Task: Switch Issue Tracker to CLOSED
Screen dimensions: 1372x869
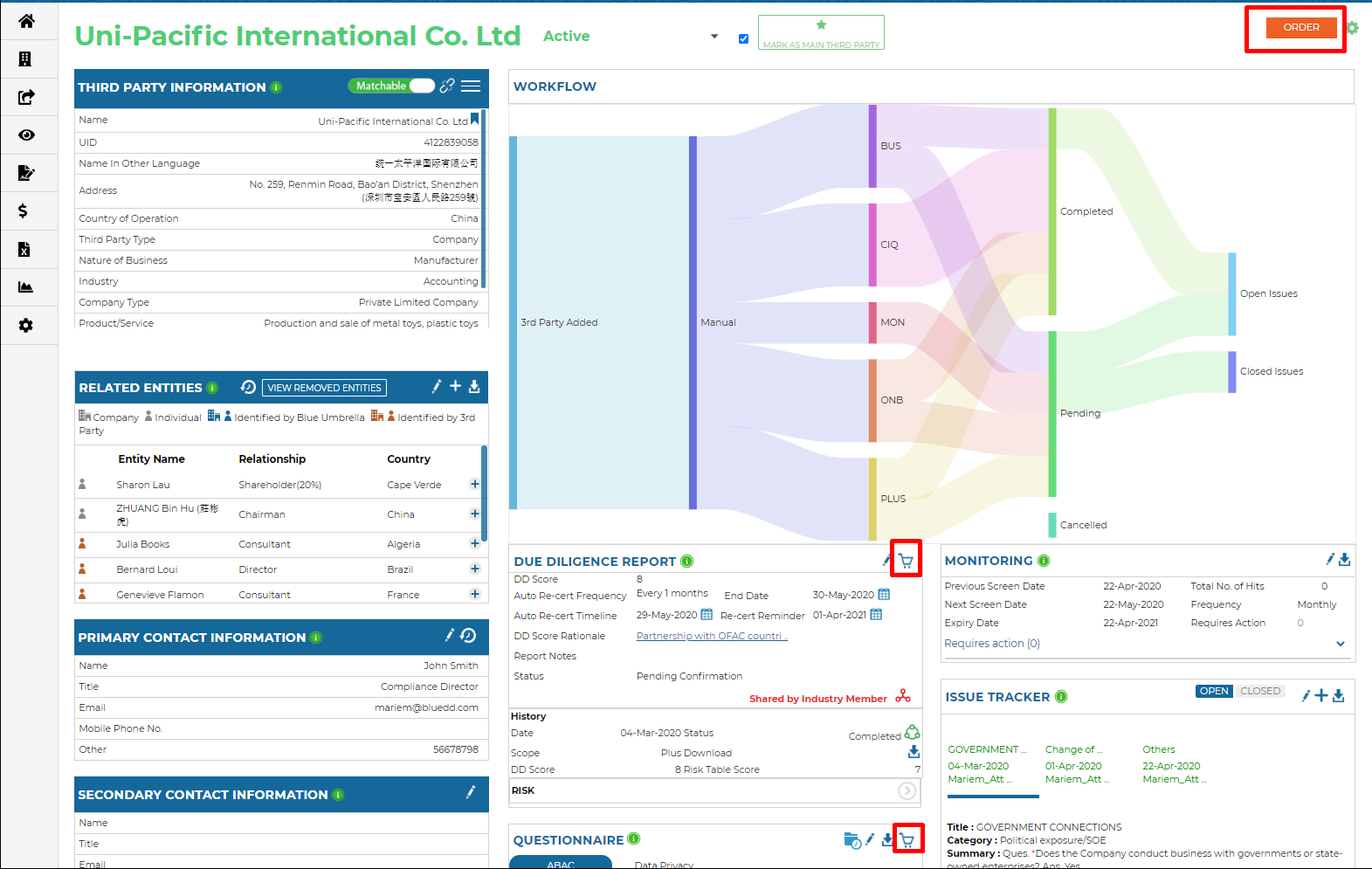Action: (x=1260, y=691)
